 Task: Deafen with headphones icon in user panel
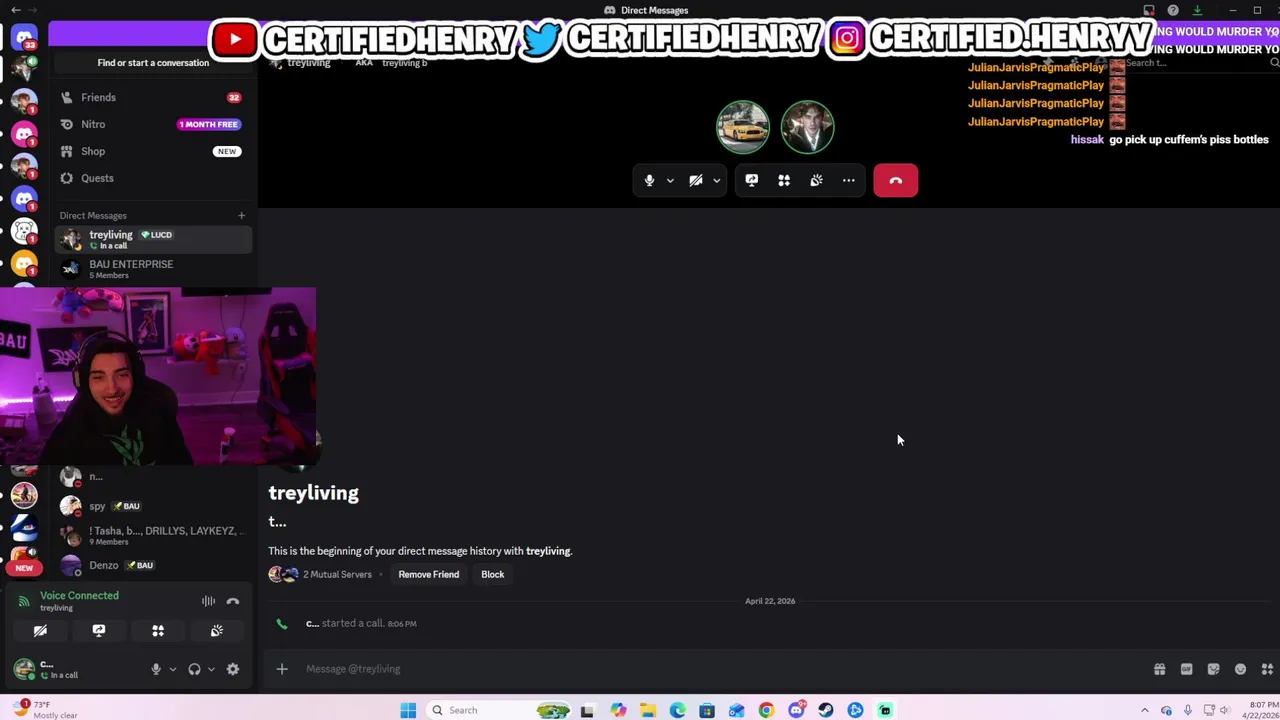click(194, 669)
